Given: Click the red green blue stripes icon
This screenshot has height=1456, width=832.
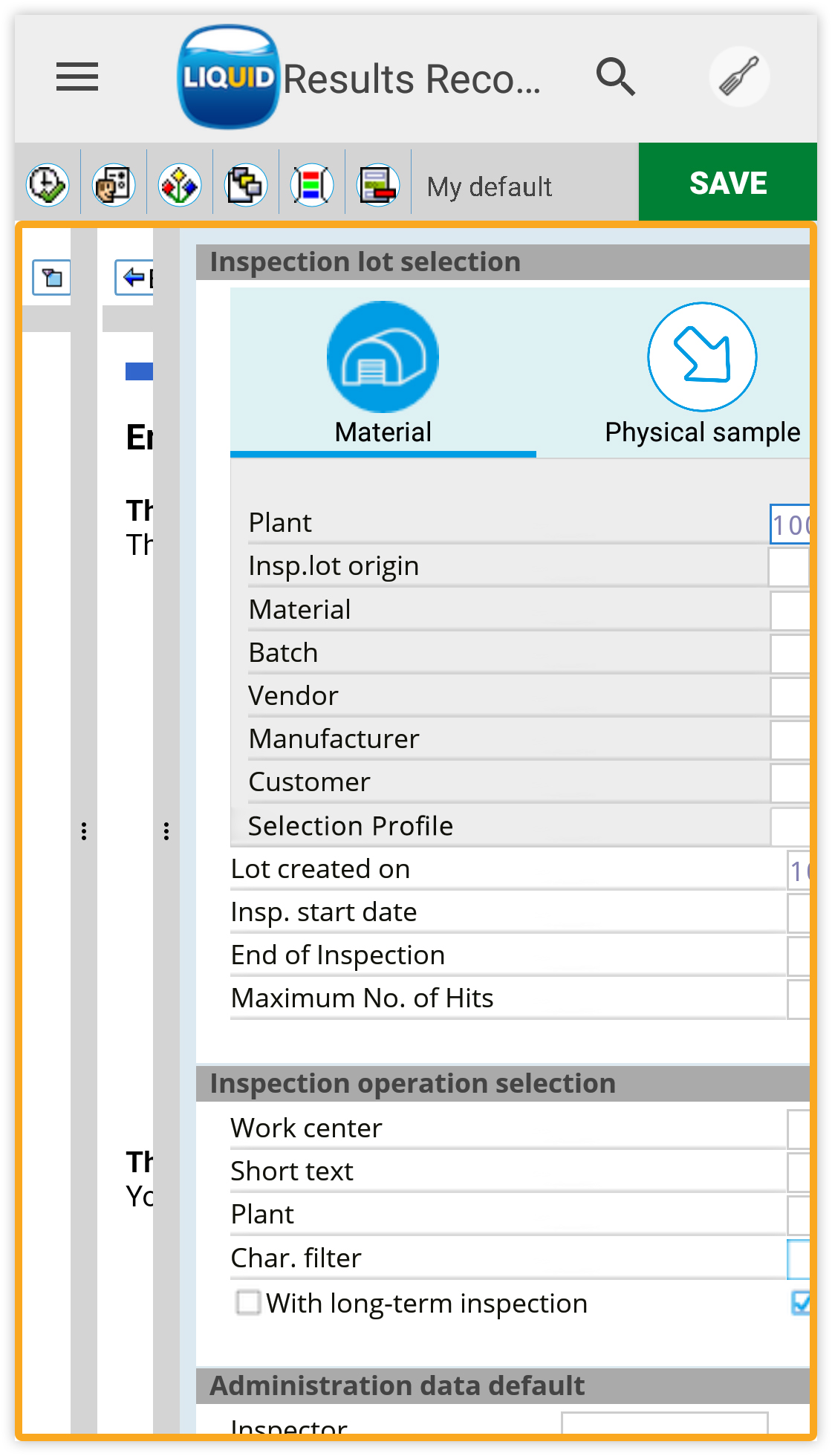Looking at the screenshot, I should pyautogui.click(x=312, y=185).
